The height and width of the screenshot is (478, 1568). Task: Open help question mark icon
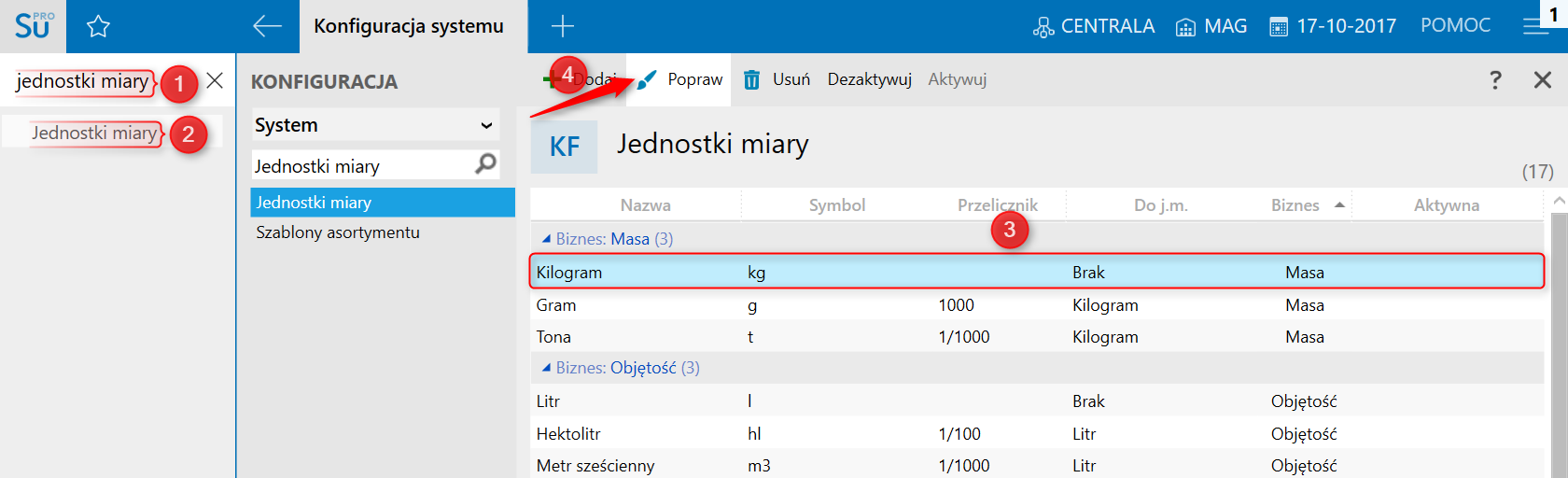1495,80
